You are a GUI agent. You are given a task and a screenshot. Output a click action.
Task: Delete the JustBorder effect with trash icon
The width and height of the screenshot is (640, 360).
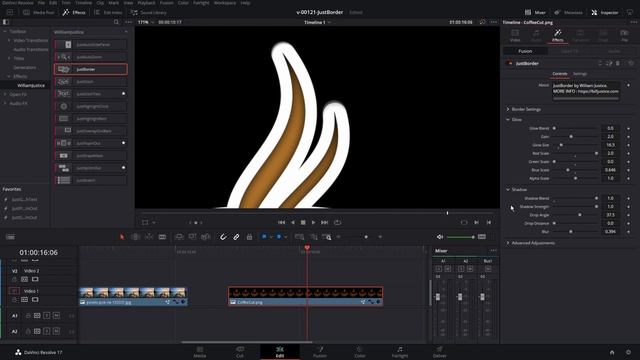pos(618,64)
